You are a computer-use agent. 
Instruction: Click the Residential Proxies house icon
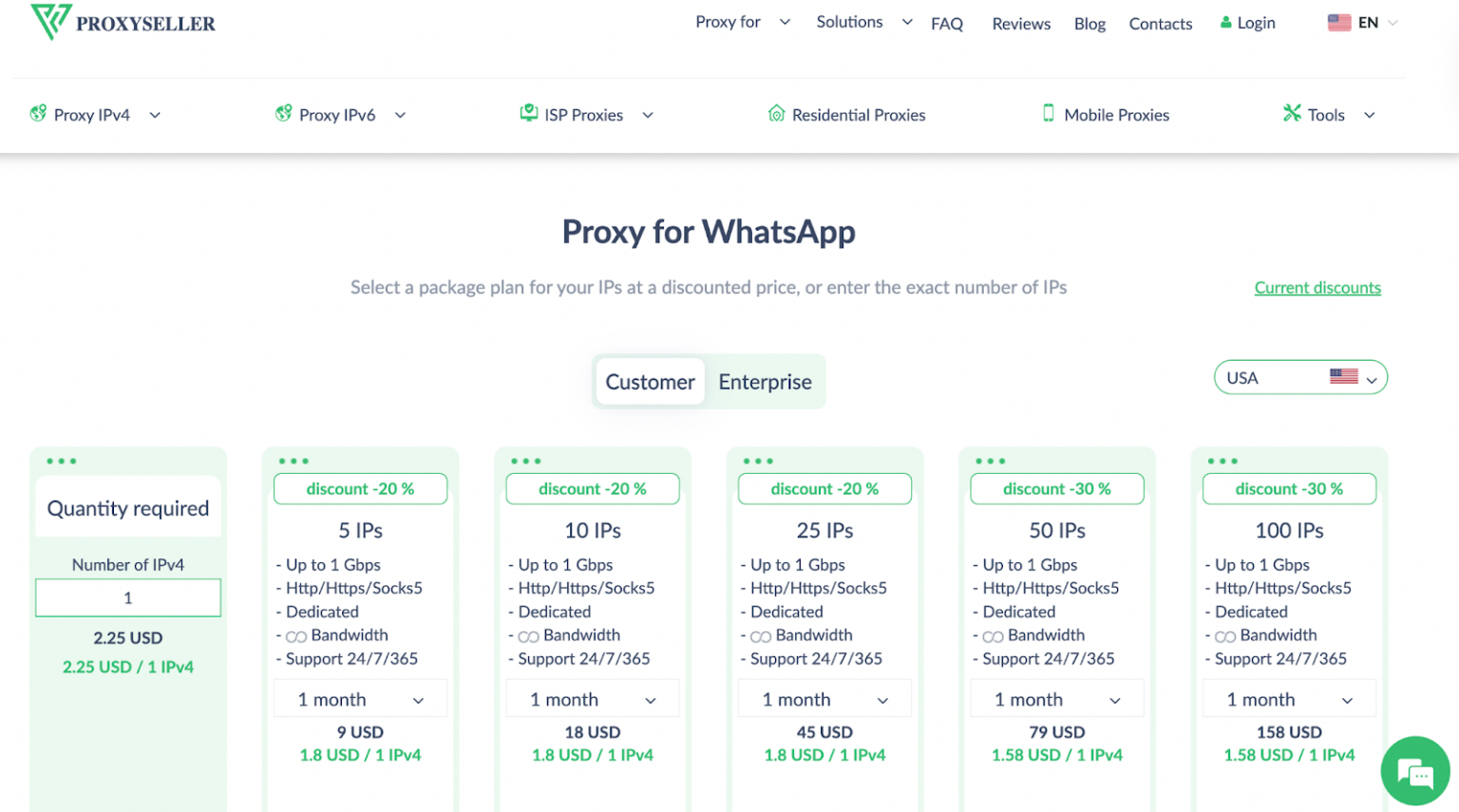[x=778, y=113]
